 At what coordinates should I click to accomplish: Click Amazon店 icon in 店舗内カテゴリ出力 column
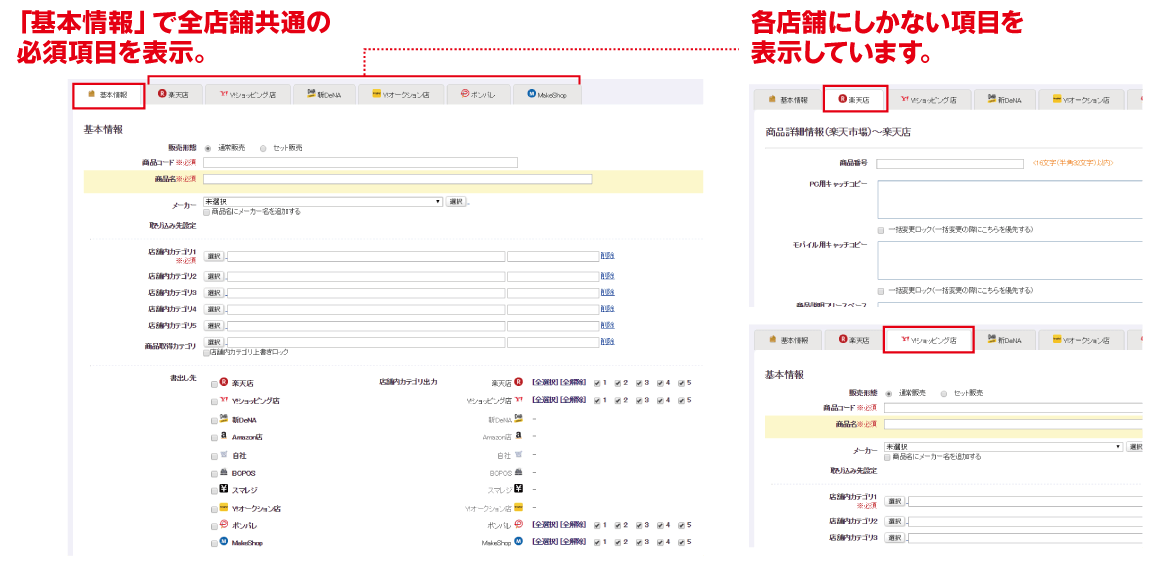tap(519, 436)
